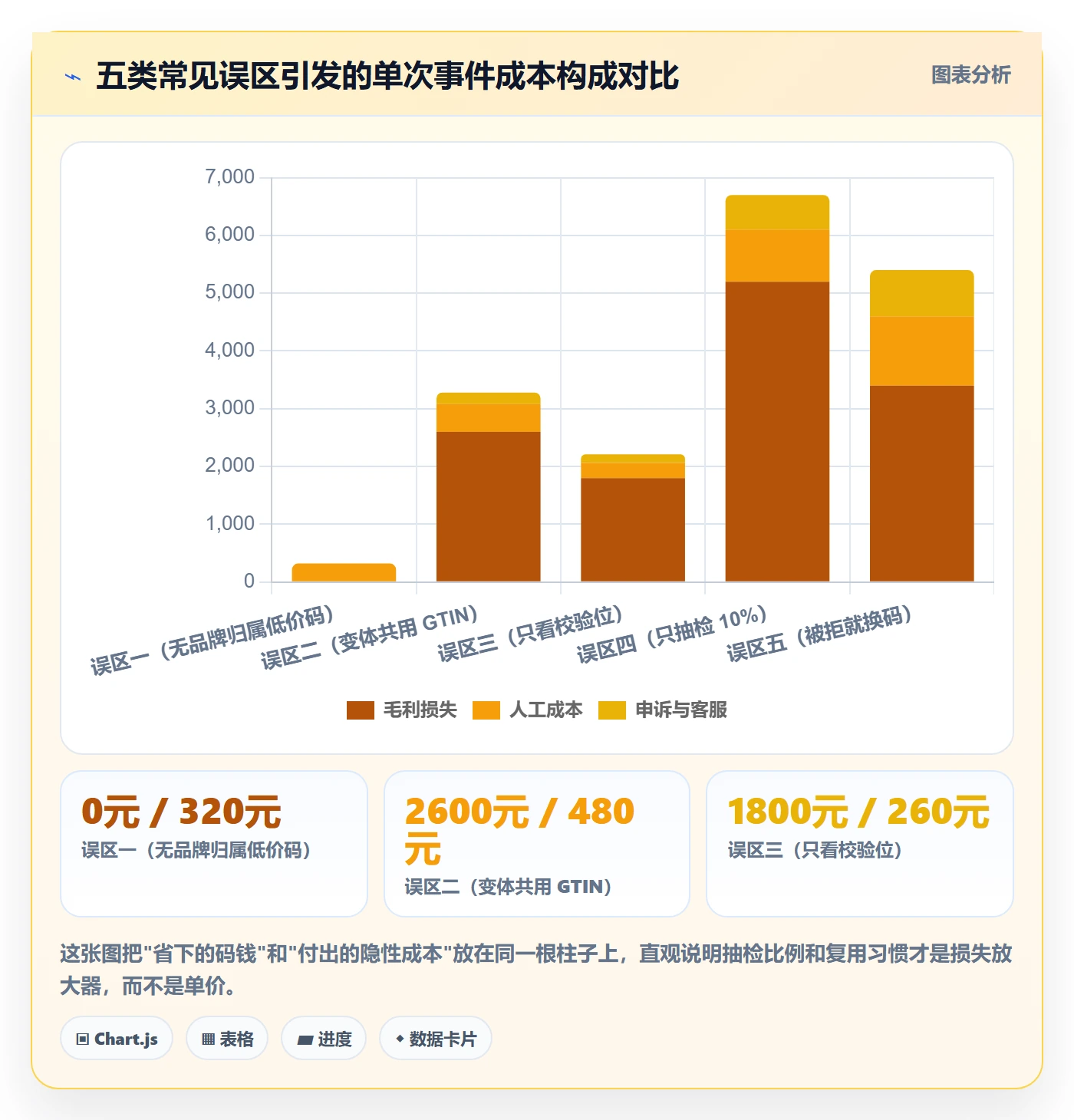Click the 1800元 / 260元 card value

point(858,812)
